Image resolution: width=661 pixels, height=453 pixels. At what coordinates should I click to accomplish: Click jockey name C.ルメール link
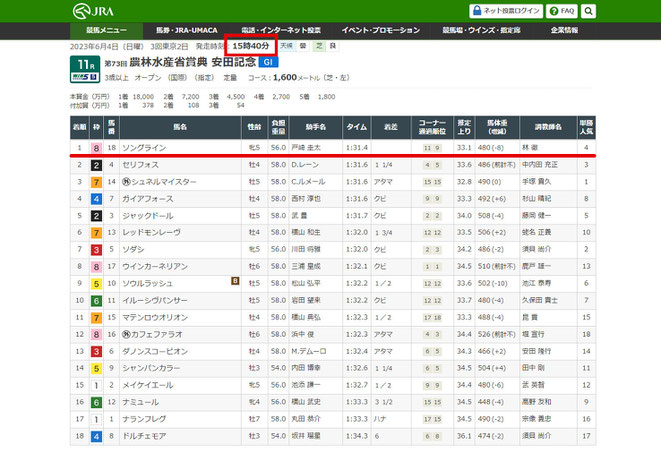coord(308,182)
